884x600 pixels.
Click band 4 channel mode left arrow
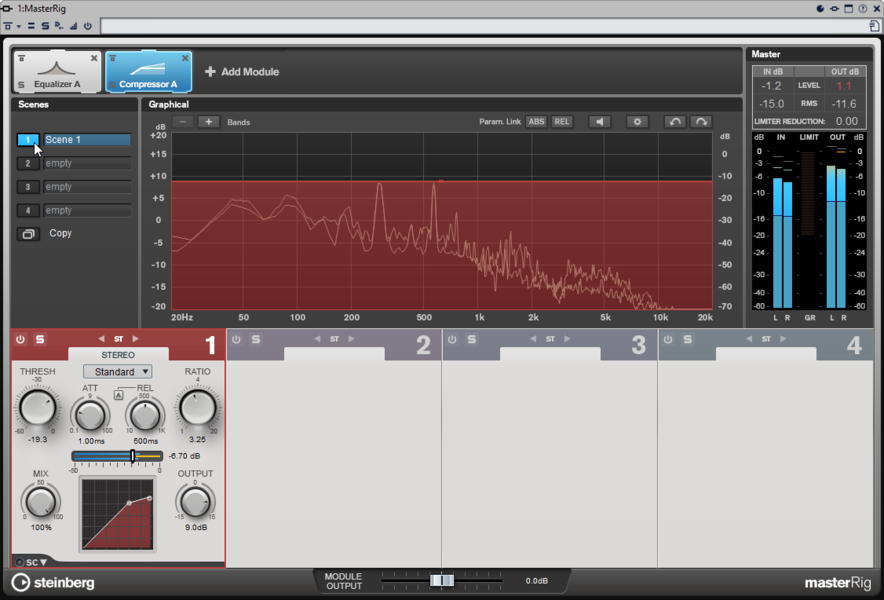pyautogui.click(x=749, y=339)
